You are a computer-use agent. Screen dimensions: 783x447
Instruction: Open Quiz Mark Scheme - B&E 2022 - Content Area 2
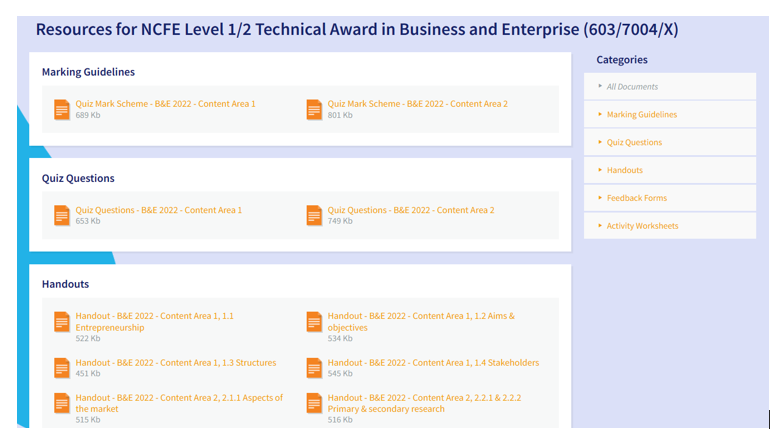[x=417, y=104]
